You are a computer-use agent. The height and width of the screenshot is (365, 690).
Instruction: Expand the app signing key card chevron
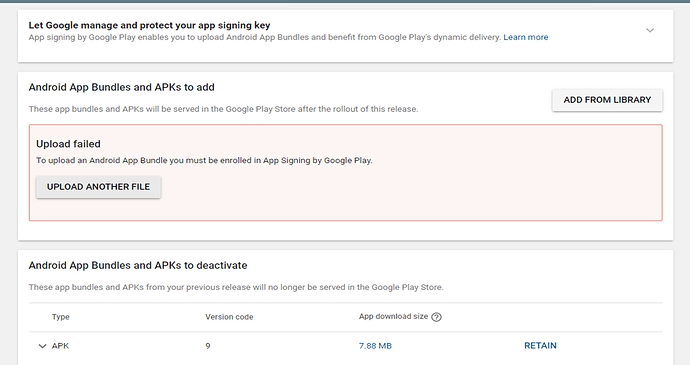point(650,30)
